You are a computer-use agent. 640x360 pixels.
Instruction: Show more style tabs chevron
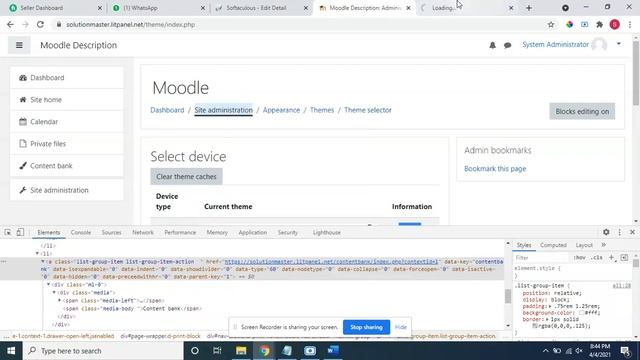point(604,245)
